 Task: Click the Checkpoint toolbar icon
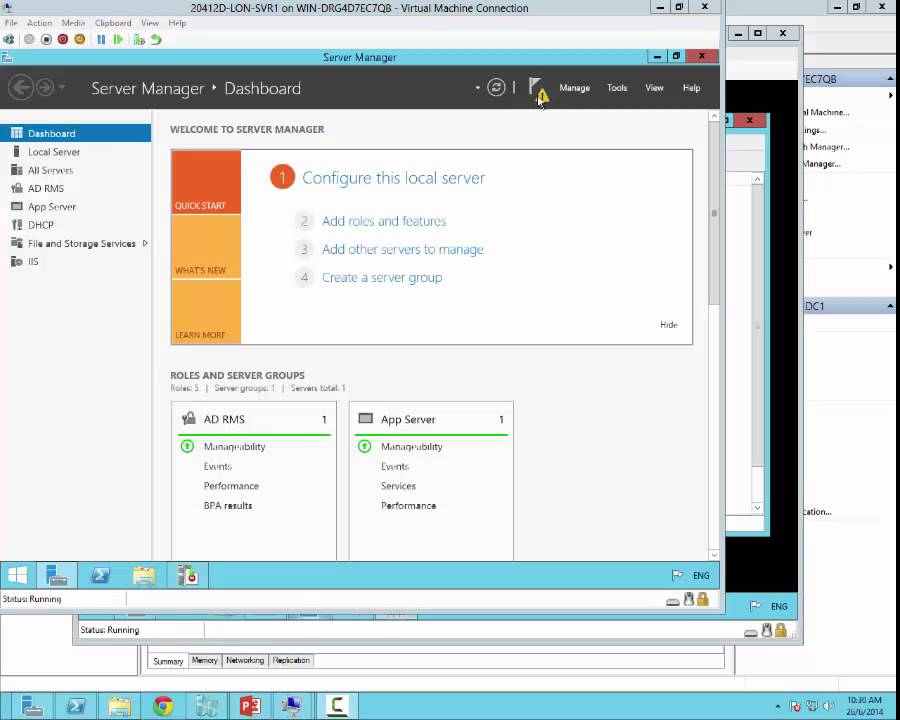click(x=139, y=40)
